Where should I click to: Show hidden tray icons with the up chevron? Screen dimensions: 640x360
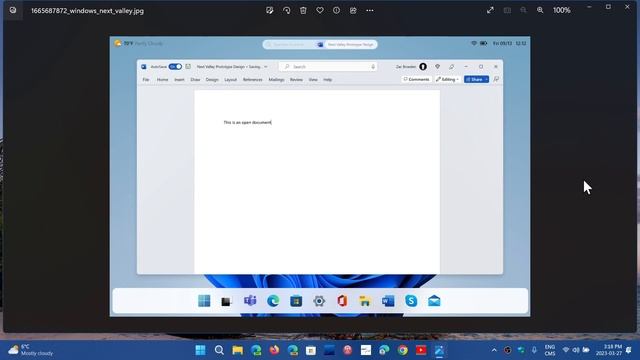(494, 350)
